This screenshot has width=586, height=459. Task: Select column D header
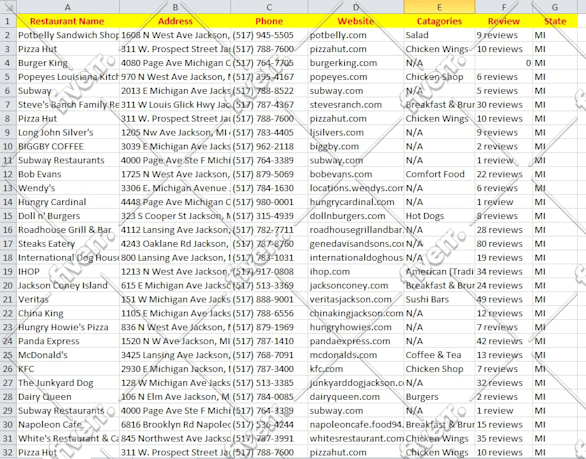tap(356, 7)
